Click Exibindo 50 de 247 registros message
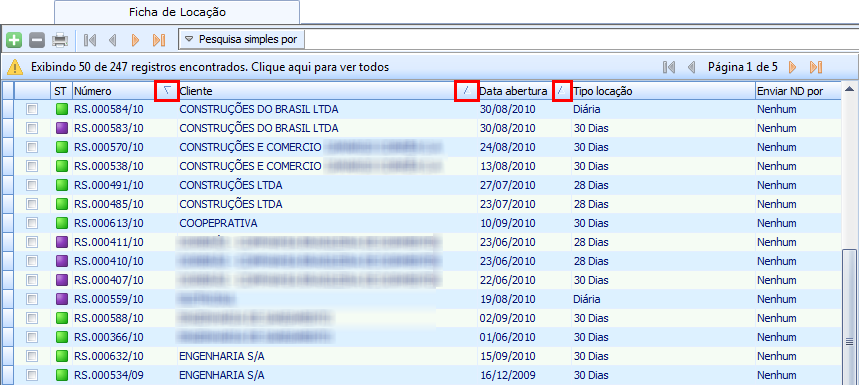Viewport: 859px width, 385px height. [x=210, y=67]
